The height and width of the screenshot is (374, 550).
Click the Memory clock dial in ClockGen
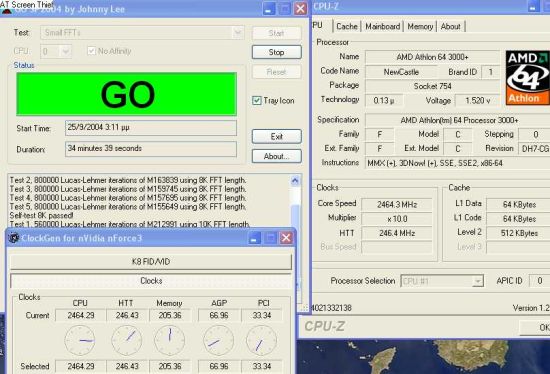(x=169, y=340)
